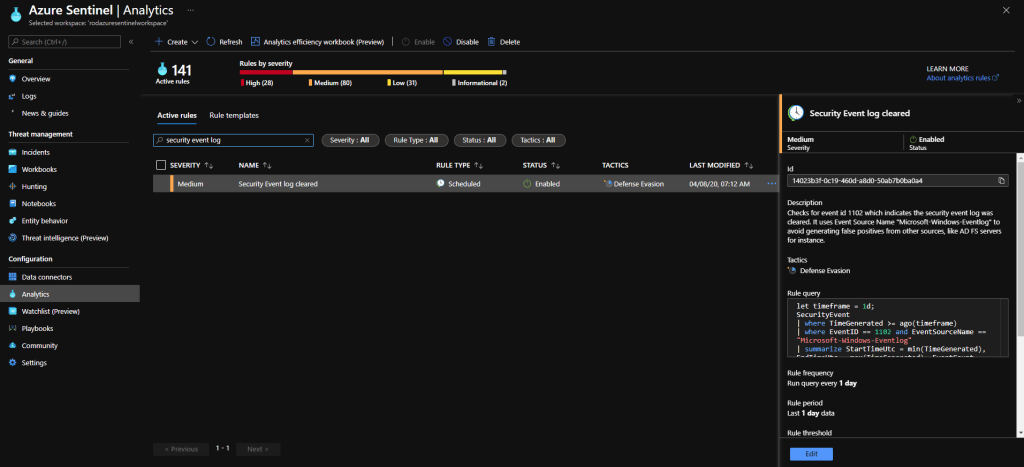Select the Security Event log cleared row name
1024x467 pixels.
click(x=278, y=184)
